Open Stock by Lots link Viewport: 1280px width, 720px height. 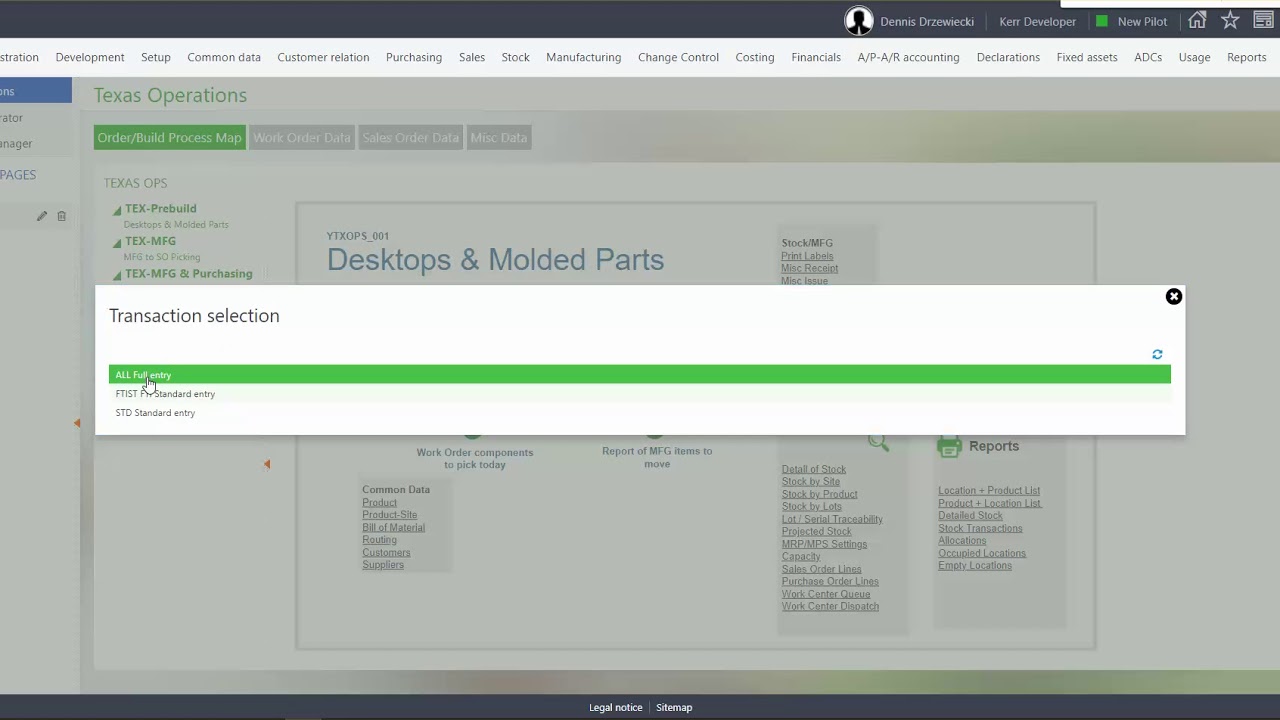point(812,506)
